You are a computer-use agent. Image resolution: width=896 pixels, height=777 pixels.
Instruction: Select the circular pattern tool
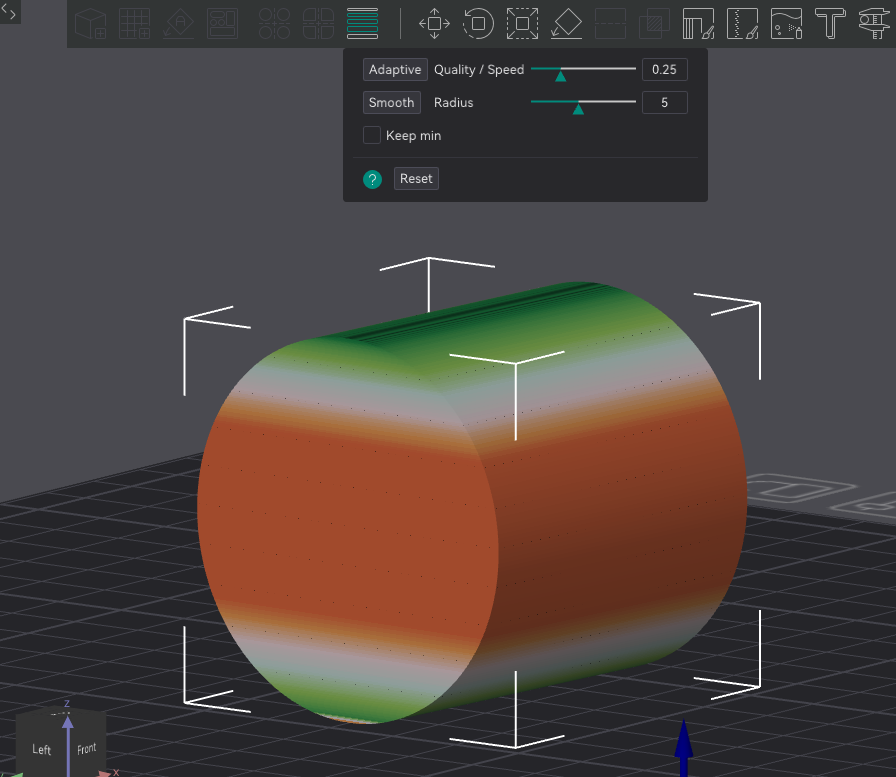[x=274, y=23]
